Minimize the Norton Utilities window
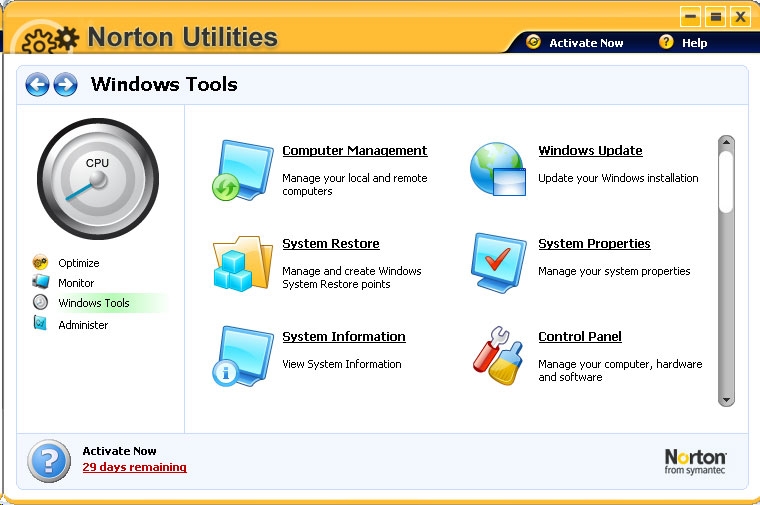 pos(690,16)
